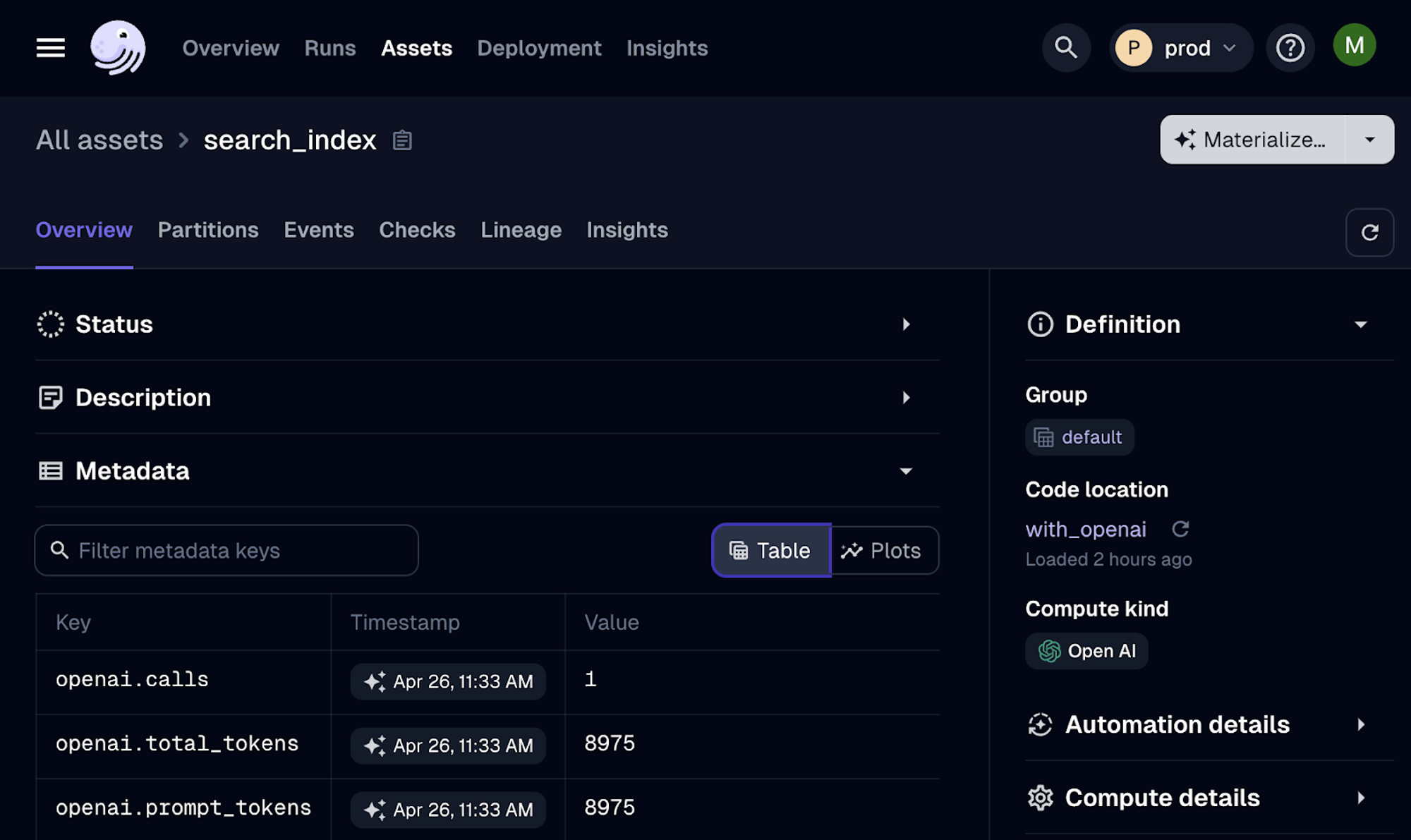
Task: Open the default group tag
Action: (1079, 437)
